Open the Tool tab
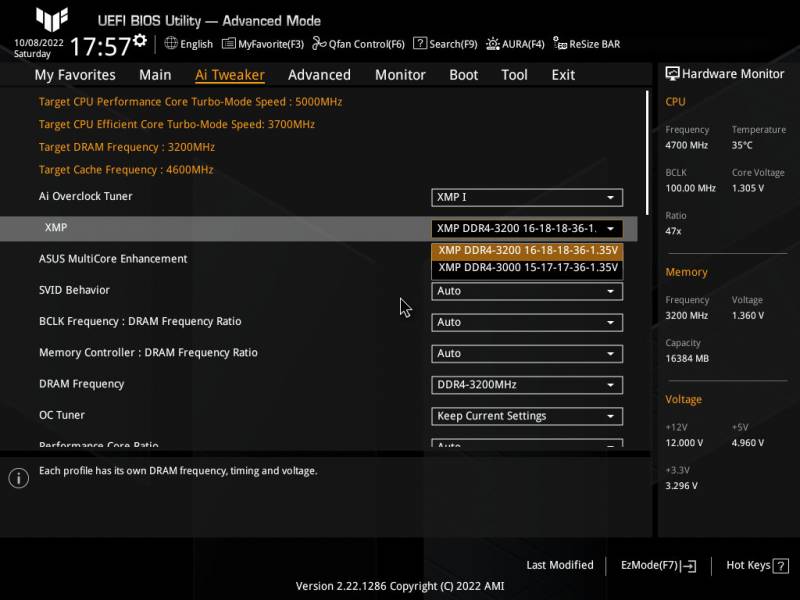The image size is (800, 600). tap(514, 75)
